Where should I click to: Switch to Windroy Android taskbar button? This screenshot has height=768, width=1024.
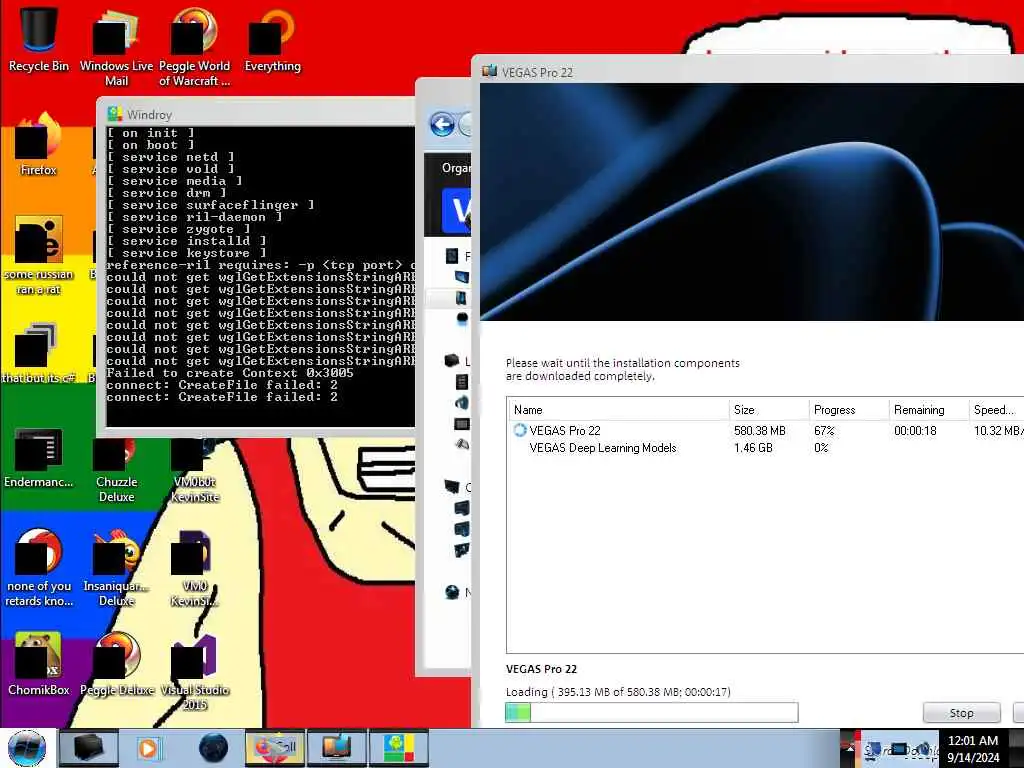click(x=399, y=748)
